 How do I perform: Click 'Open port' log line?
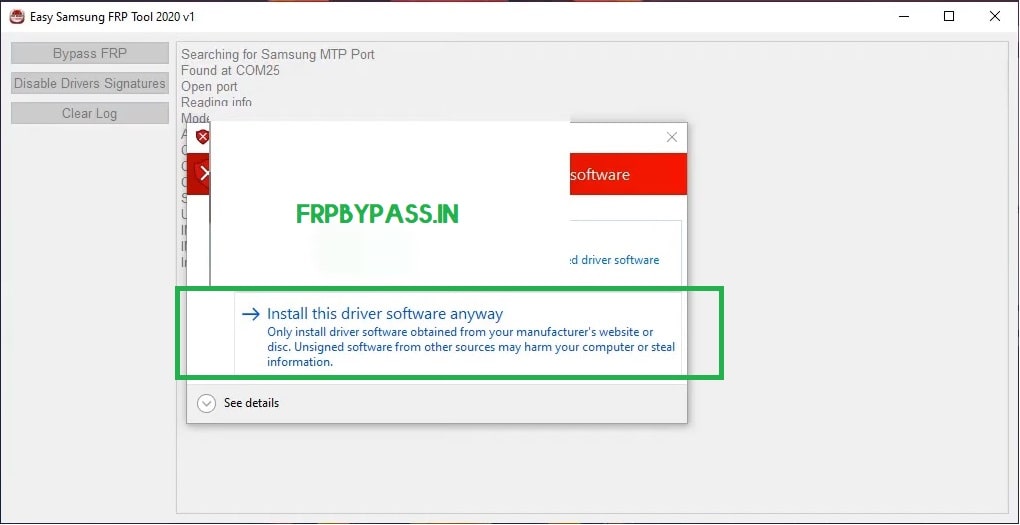(209, 87)
